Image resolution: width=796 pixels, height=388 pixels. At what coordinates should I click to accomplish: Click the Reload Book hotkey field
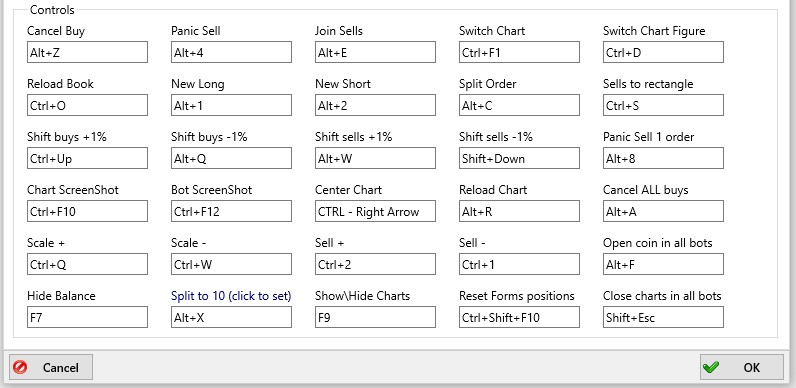pos(87,105)
